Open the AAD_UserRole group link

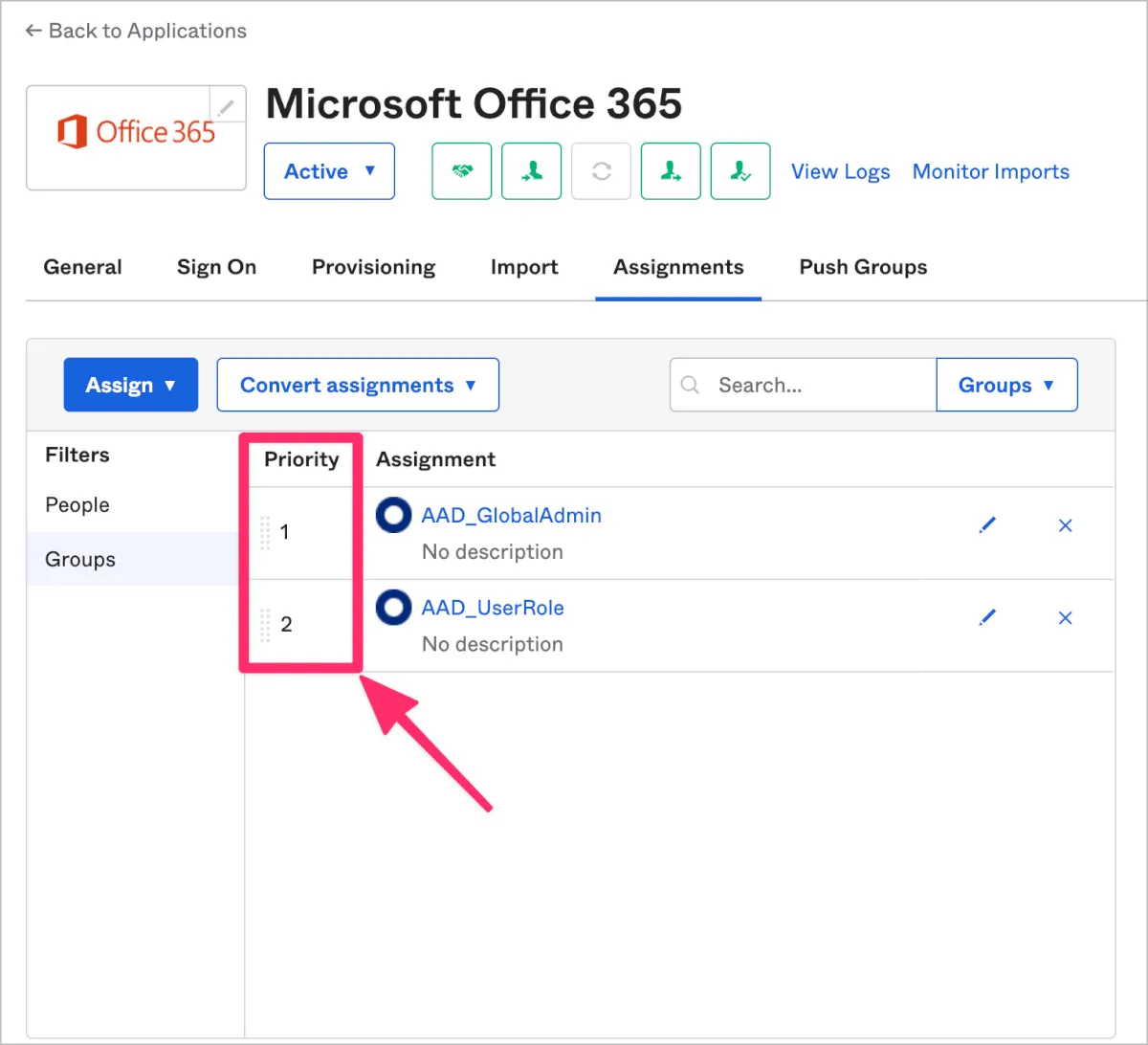point(493,608)
